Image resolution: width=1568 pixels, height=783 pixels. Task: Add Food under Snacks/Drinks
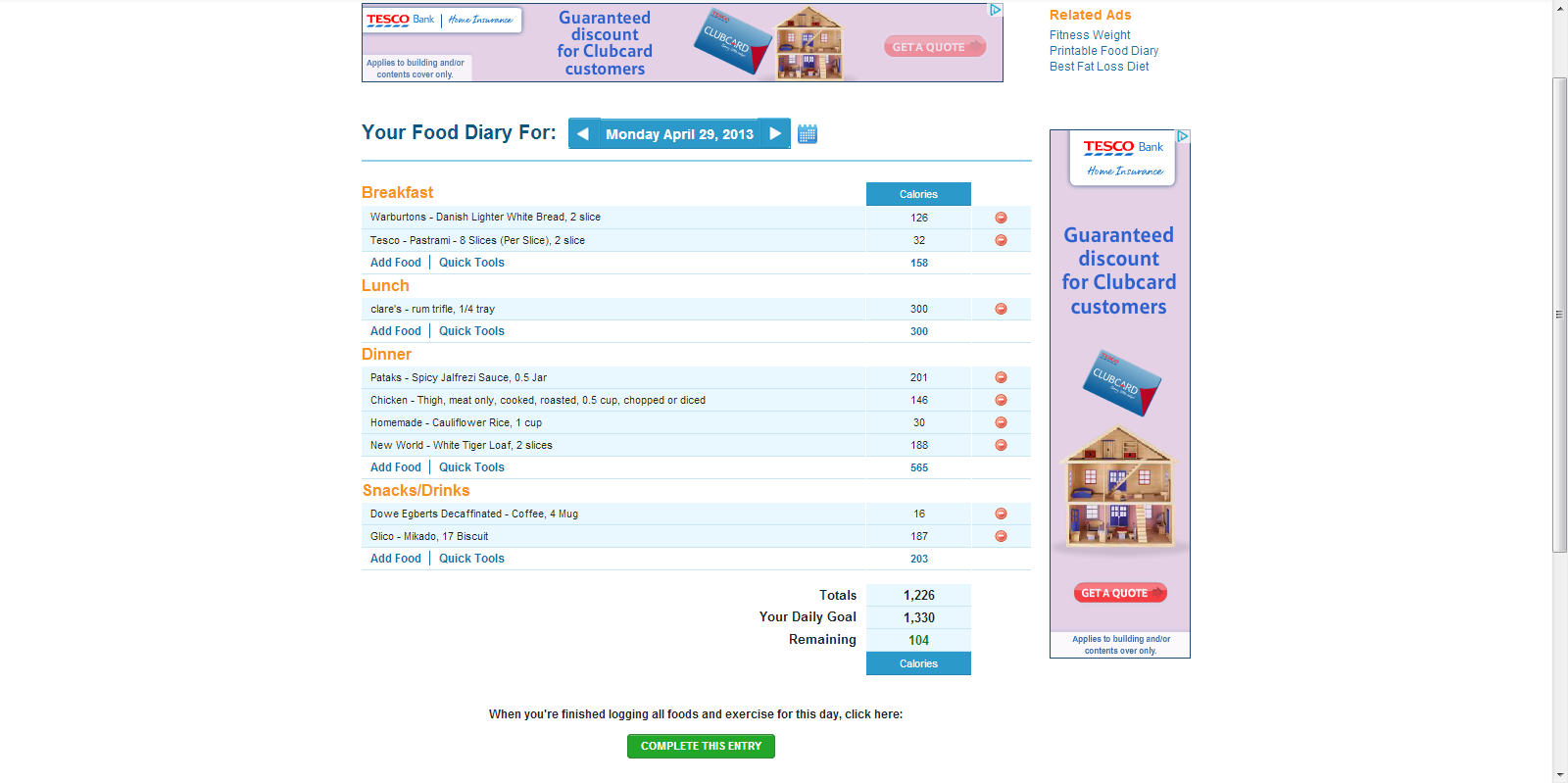pos(396,559)
